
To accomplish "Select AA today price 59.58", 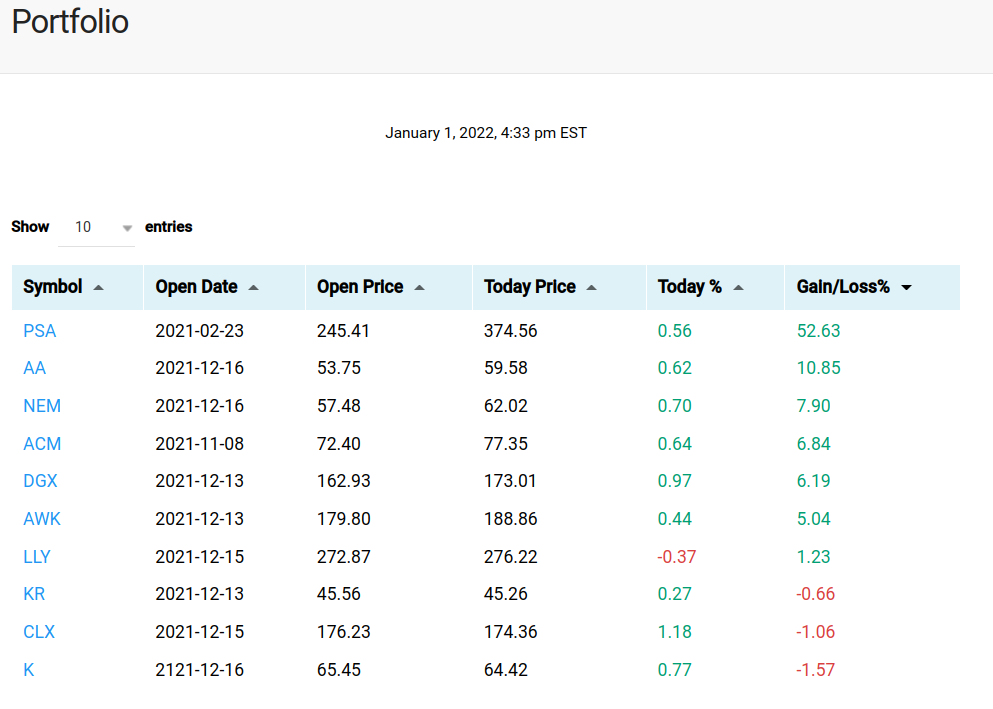I will click(506, 368).
